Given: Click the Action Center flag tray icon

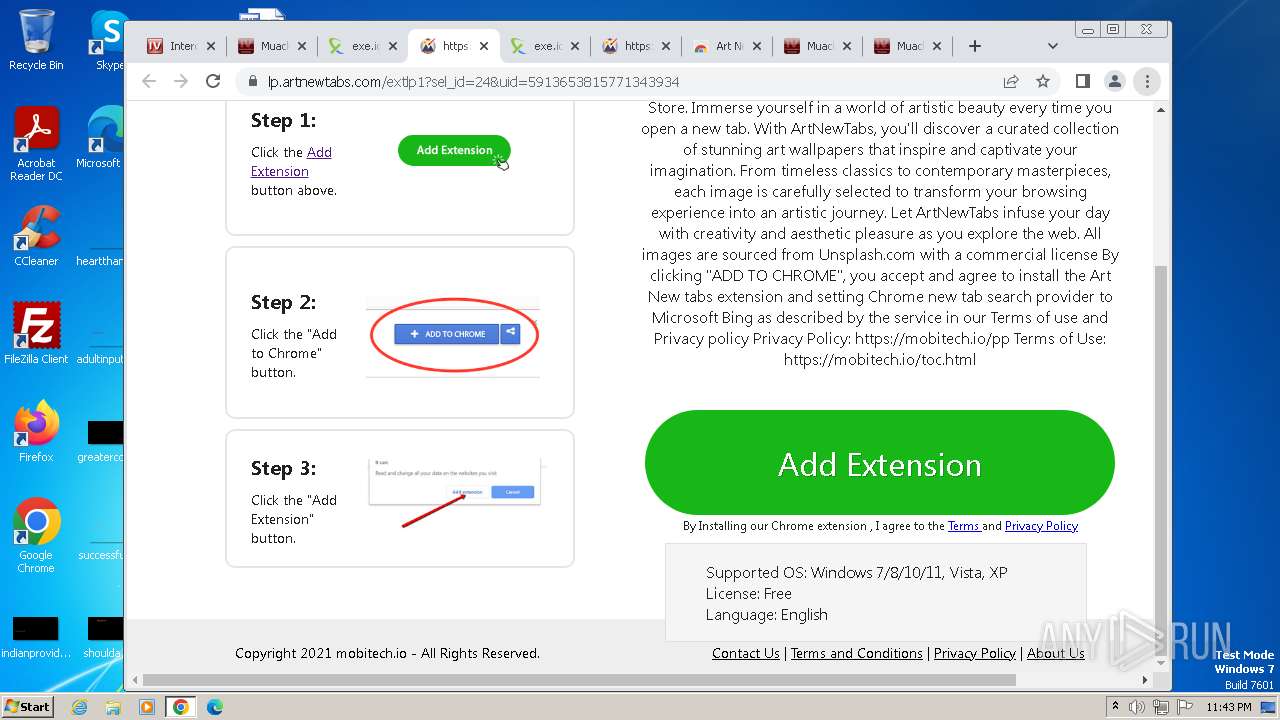Looking at the screenshot, I should (1185, 707).
